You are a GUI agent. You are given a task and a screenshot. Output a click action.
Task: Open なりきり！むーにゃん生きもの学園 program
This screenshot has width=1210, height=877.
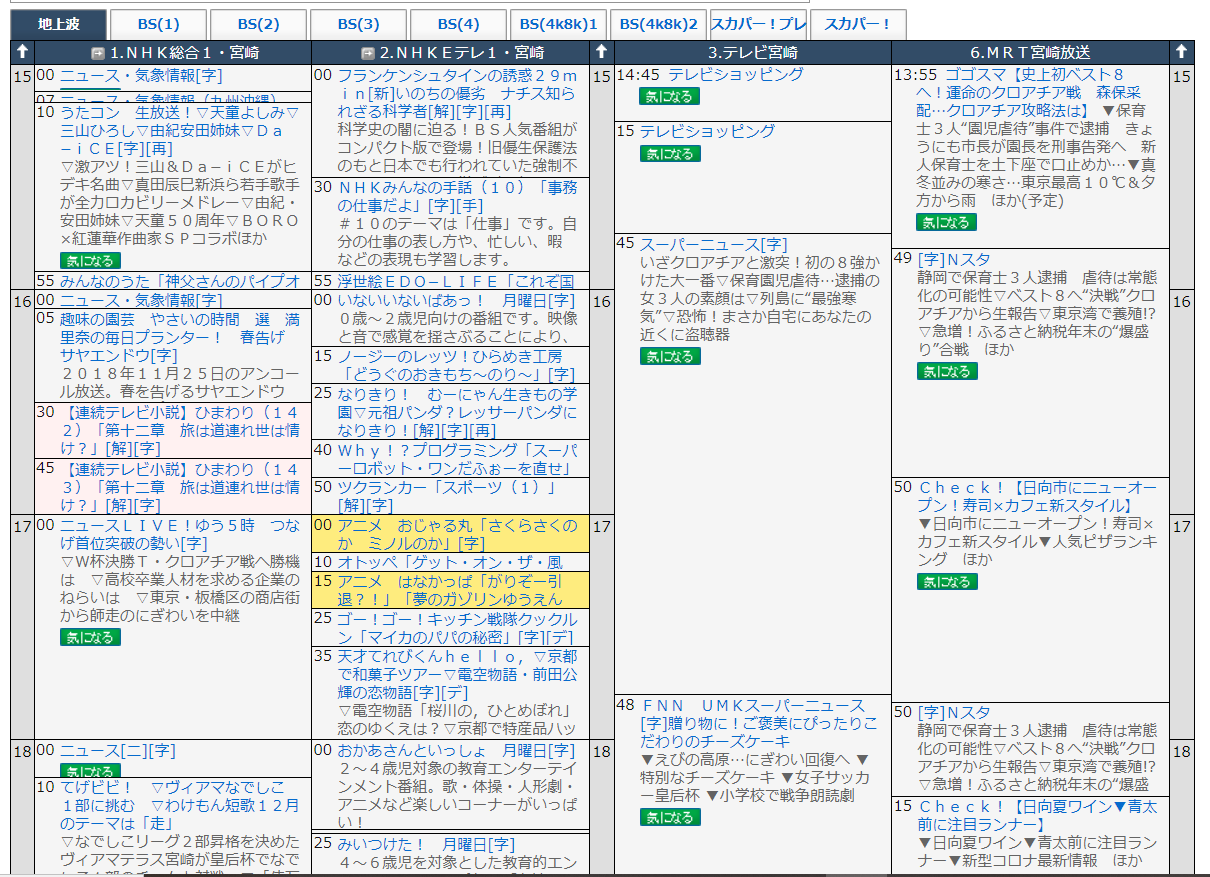(x=457, y=412)
